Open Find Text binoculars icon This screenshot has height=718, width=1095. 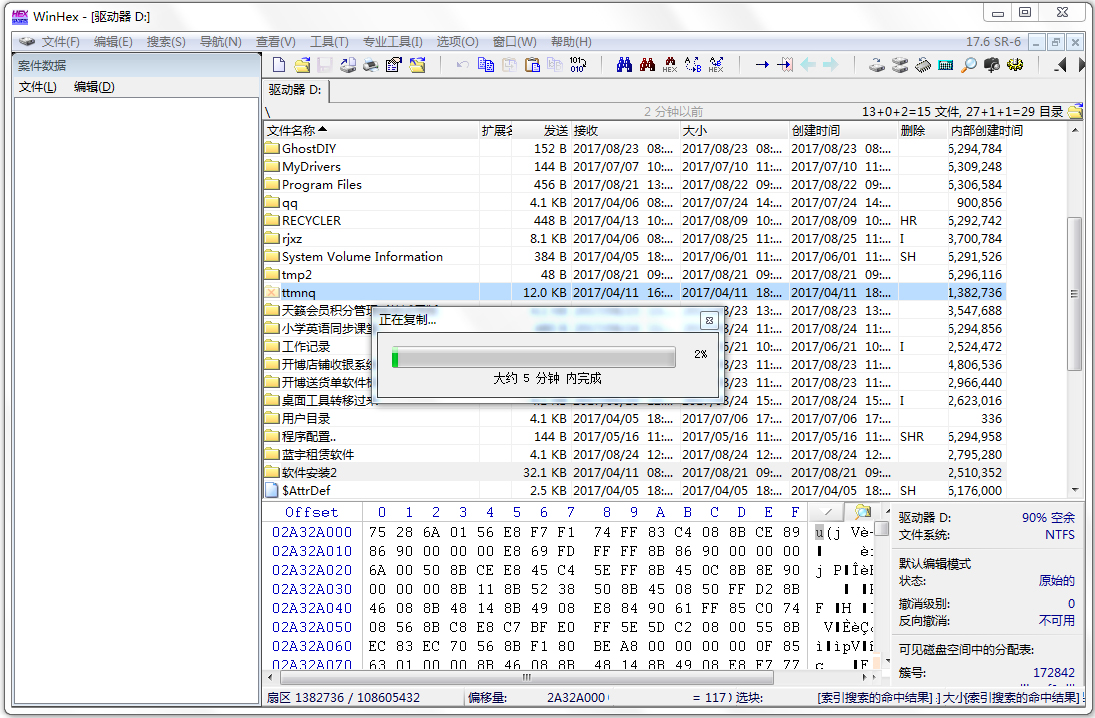624,65
